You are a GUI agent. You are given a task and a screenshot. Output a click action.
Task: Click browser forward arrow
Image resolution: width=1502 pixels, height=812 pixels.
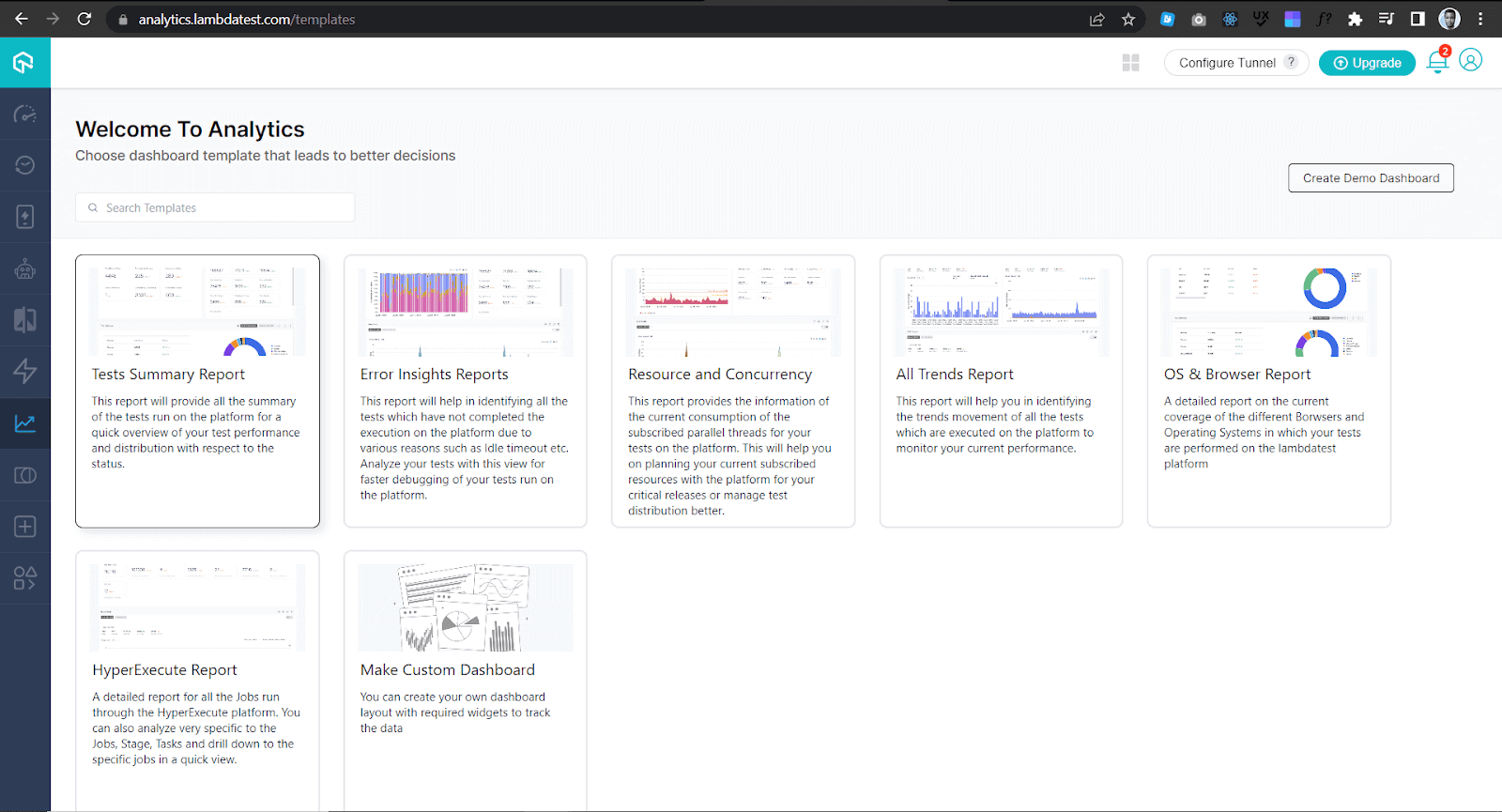click(53, 19)
